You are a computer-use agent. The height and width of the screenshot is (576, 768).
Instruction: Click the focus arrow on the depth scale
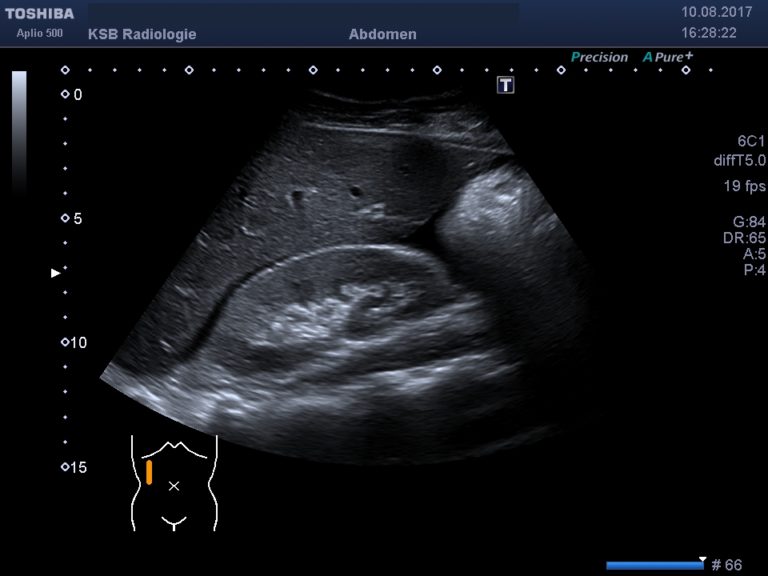pos(56,272)
